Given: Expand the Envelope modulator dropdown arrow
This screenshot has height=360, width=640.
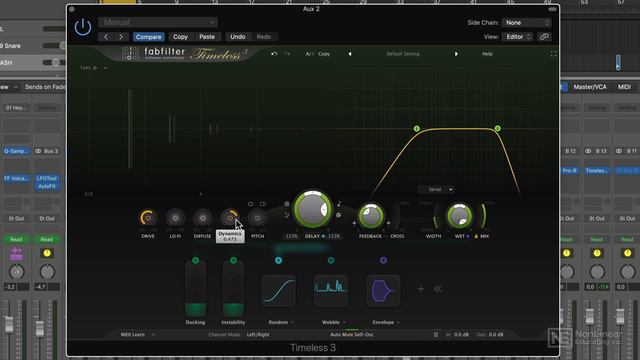Looking at the screenshot, I should 398,322.
